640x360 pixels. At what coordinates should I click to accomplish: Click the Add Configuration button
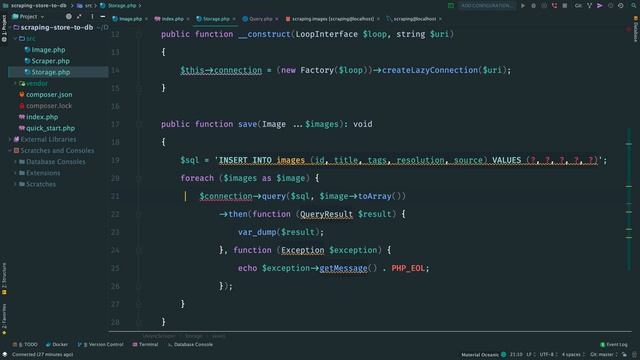point(486,6)
